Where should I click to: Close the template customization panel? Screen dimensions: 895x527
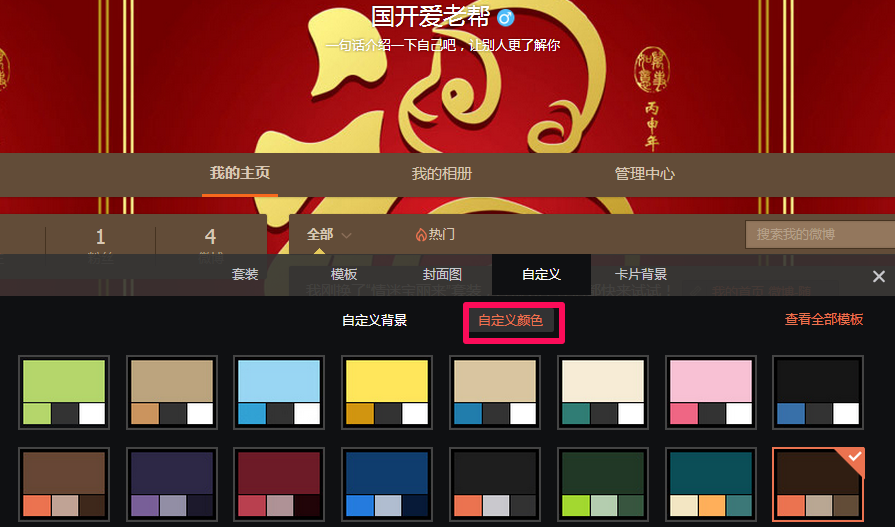pos(878,276)
